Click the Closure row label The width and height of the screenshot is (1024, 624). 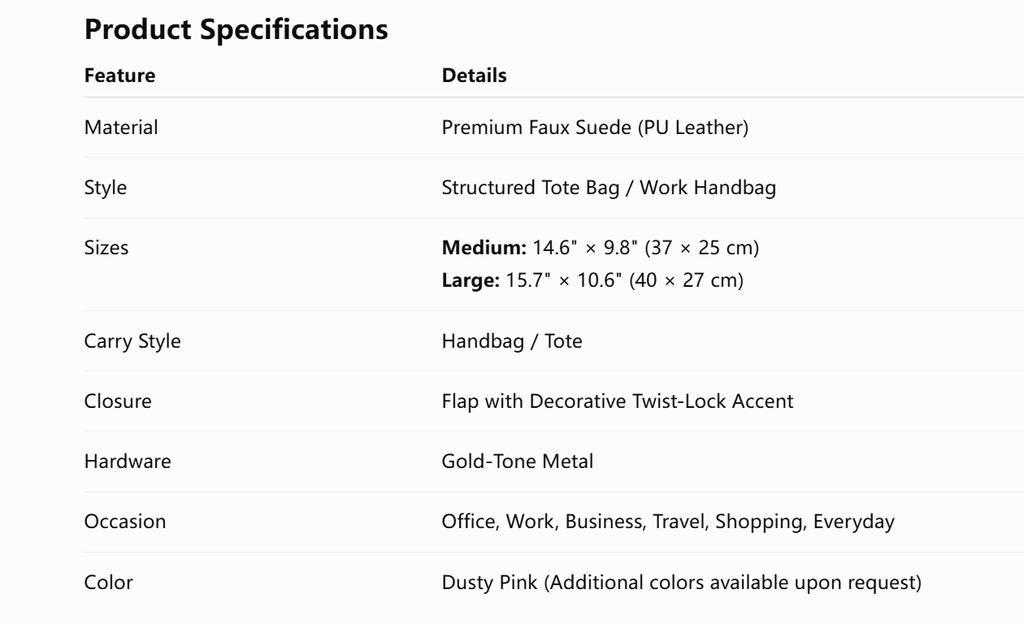[118, 401]
